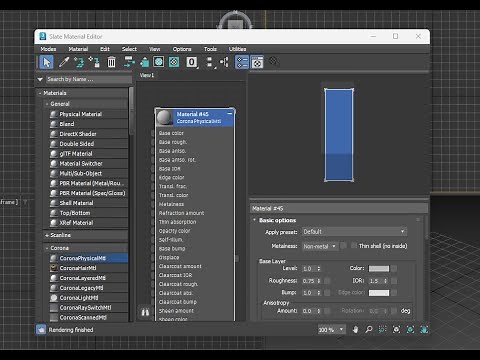Open the Material menu
480x360 pixels.
[x=78, y=49]
